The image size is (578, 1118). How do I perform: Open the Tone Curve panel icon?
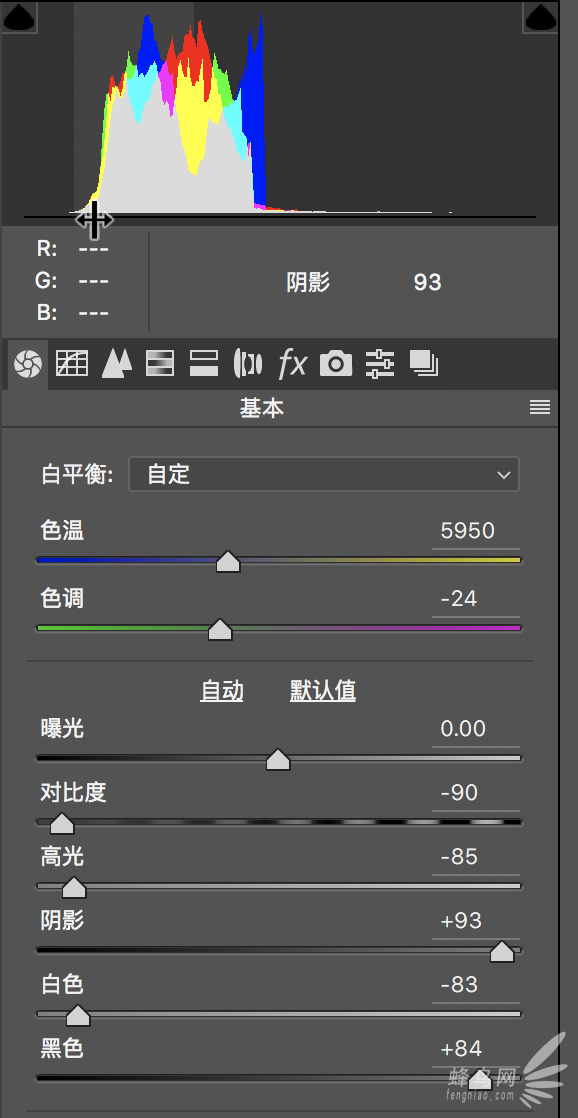[x=72, y=364]
